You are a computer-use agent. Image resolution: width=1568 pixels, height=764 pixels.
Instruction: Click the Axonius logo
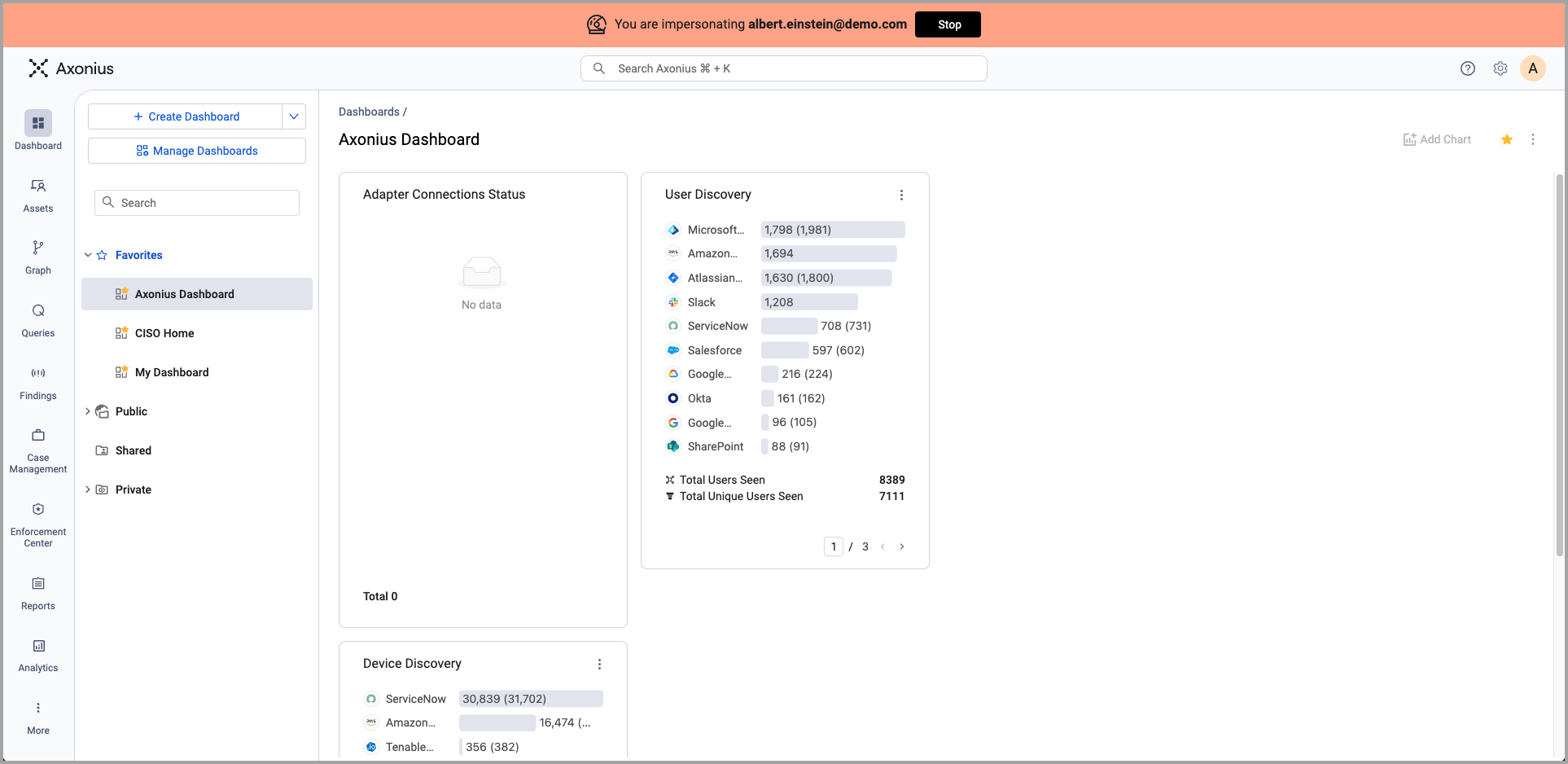72,68
